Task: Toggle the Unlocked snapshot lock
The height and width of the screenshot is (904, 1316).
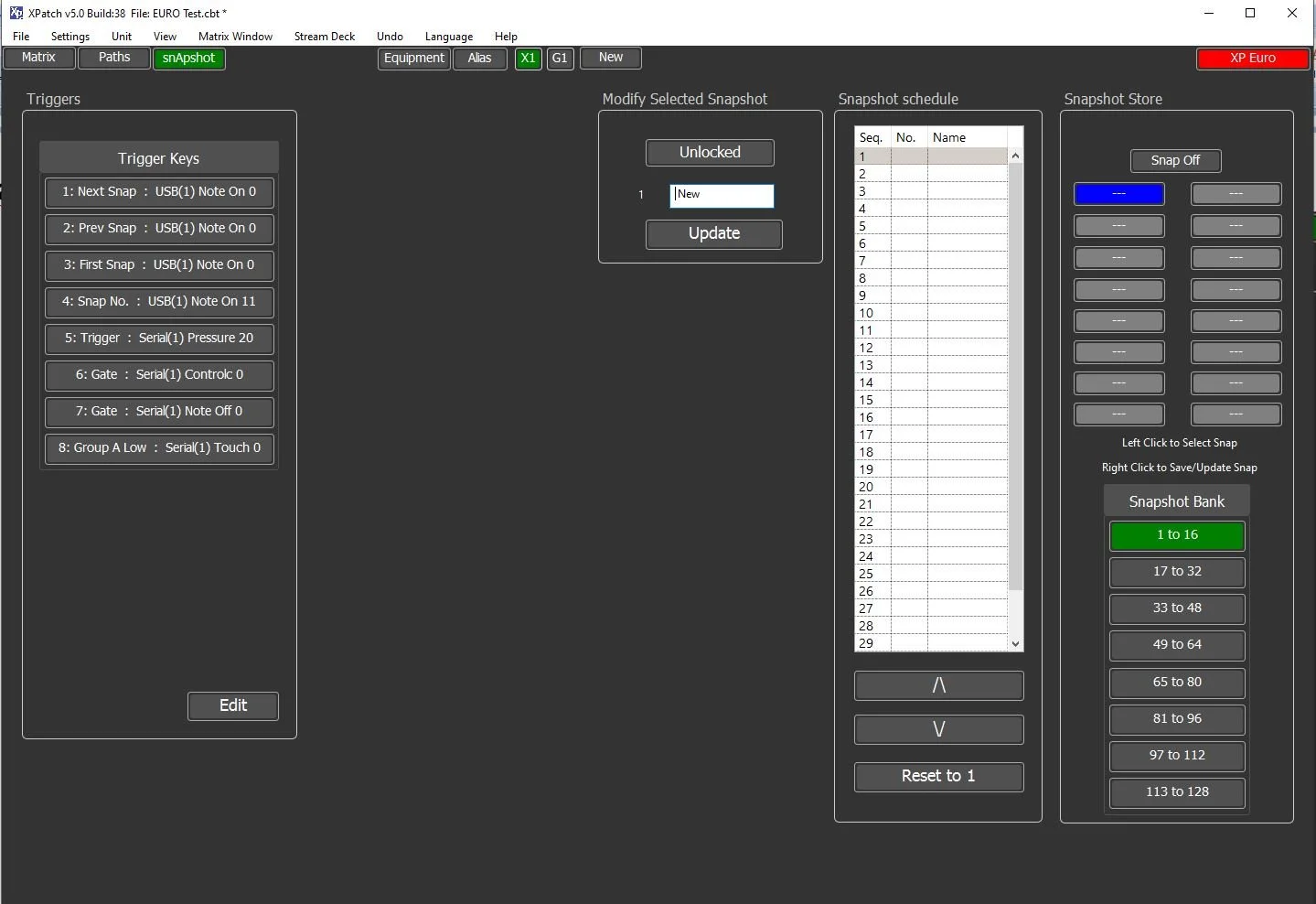Action: click(709, 152)
